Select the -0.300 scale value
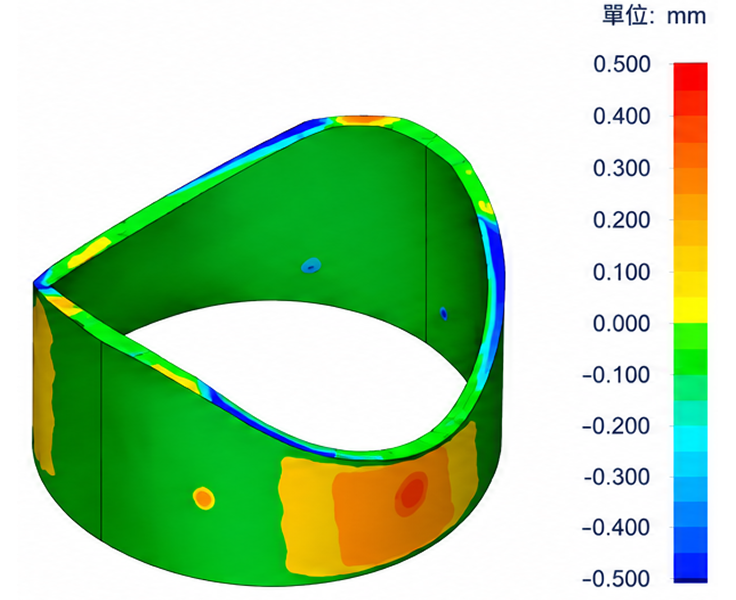The image size is (736, 600). pos(616,477)
